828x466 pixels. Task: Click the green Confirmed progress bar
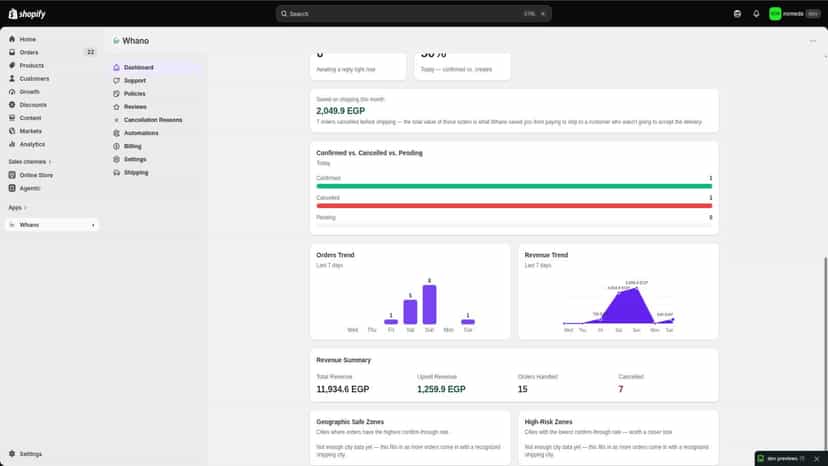click(x=514, y=186)
